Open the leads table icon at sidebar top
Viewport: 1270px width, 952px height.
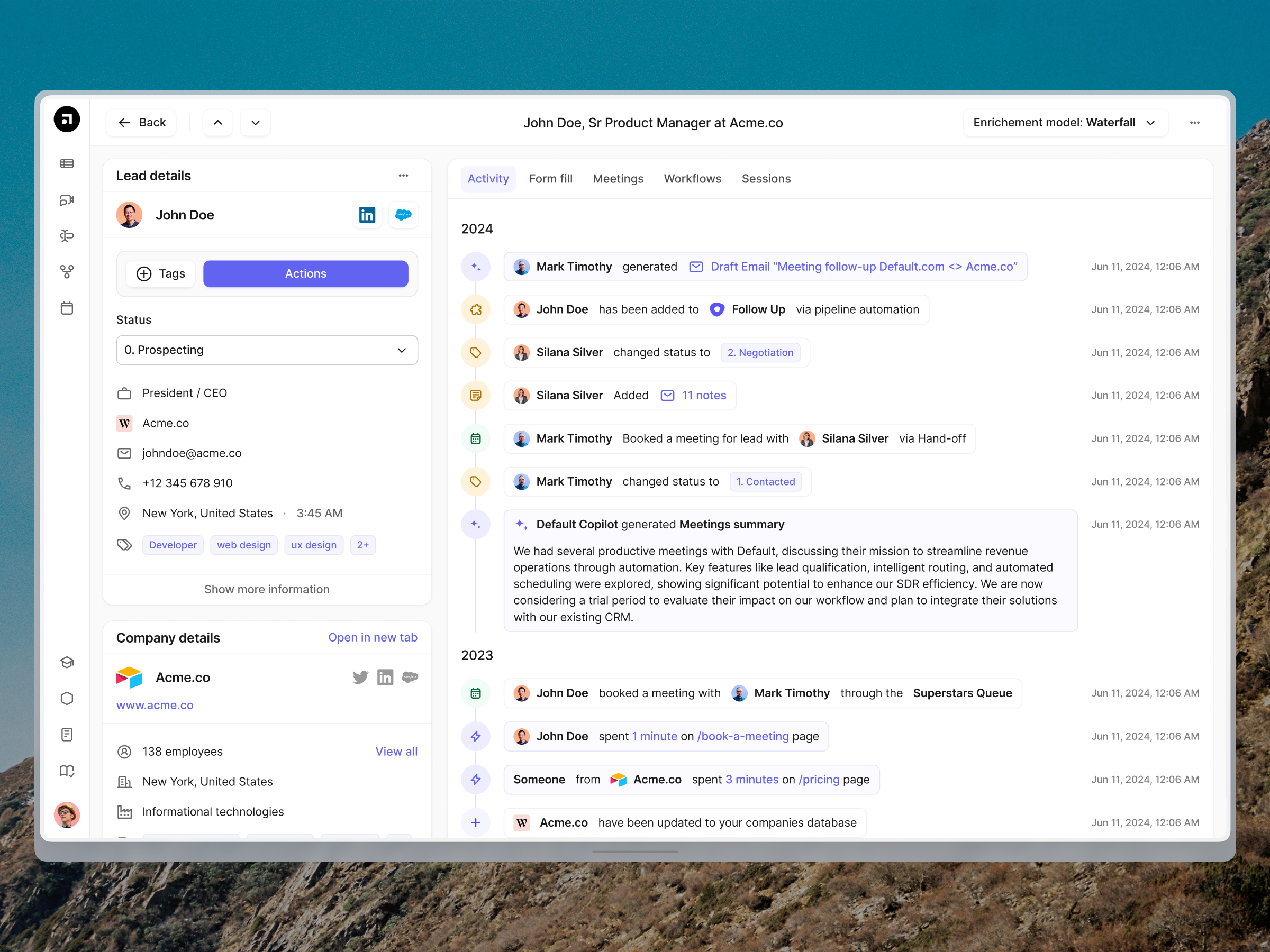tap(67, 163)
